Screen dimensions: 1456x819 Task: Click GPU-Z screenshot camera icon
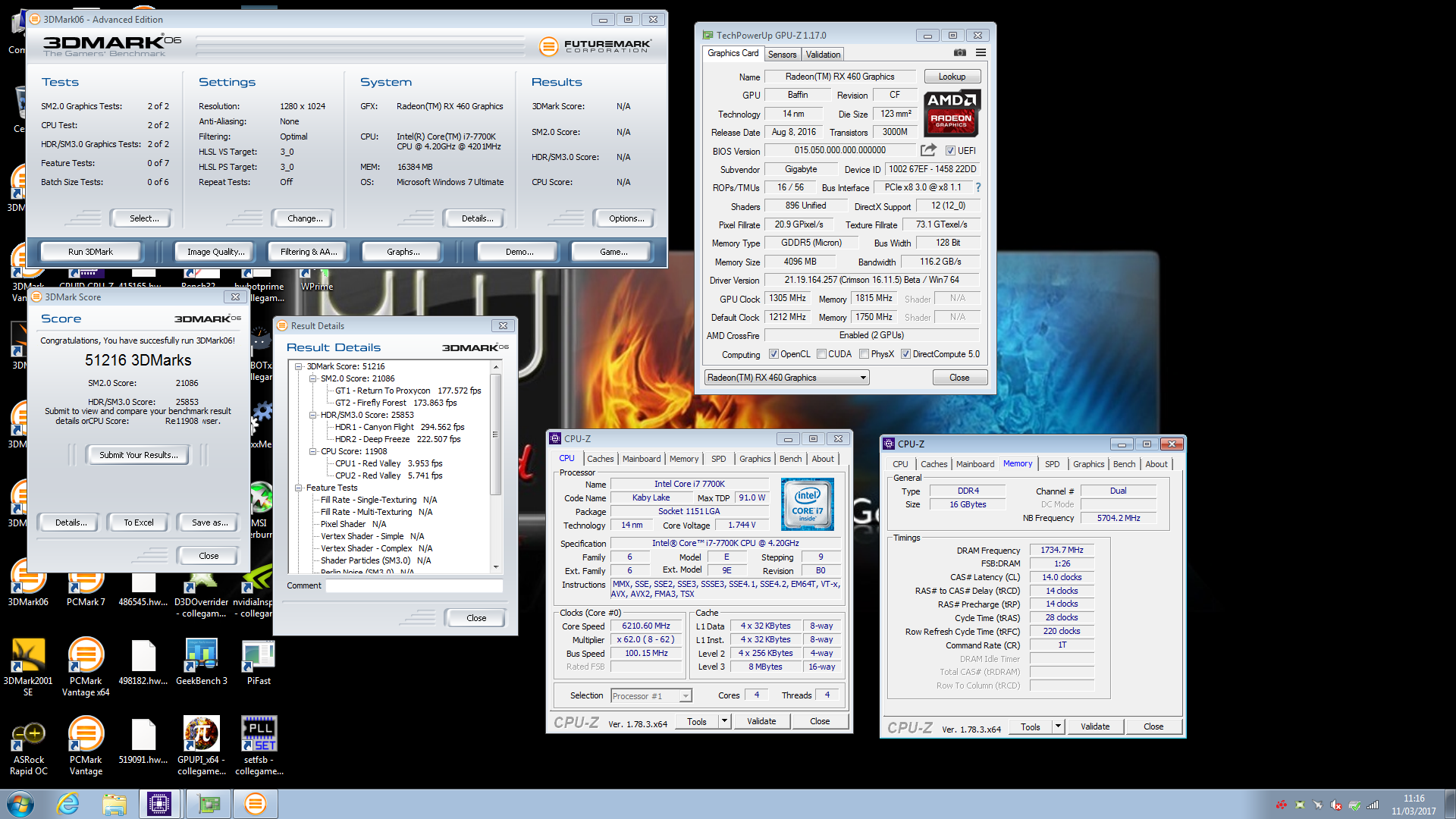pos(959,53)
